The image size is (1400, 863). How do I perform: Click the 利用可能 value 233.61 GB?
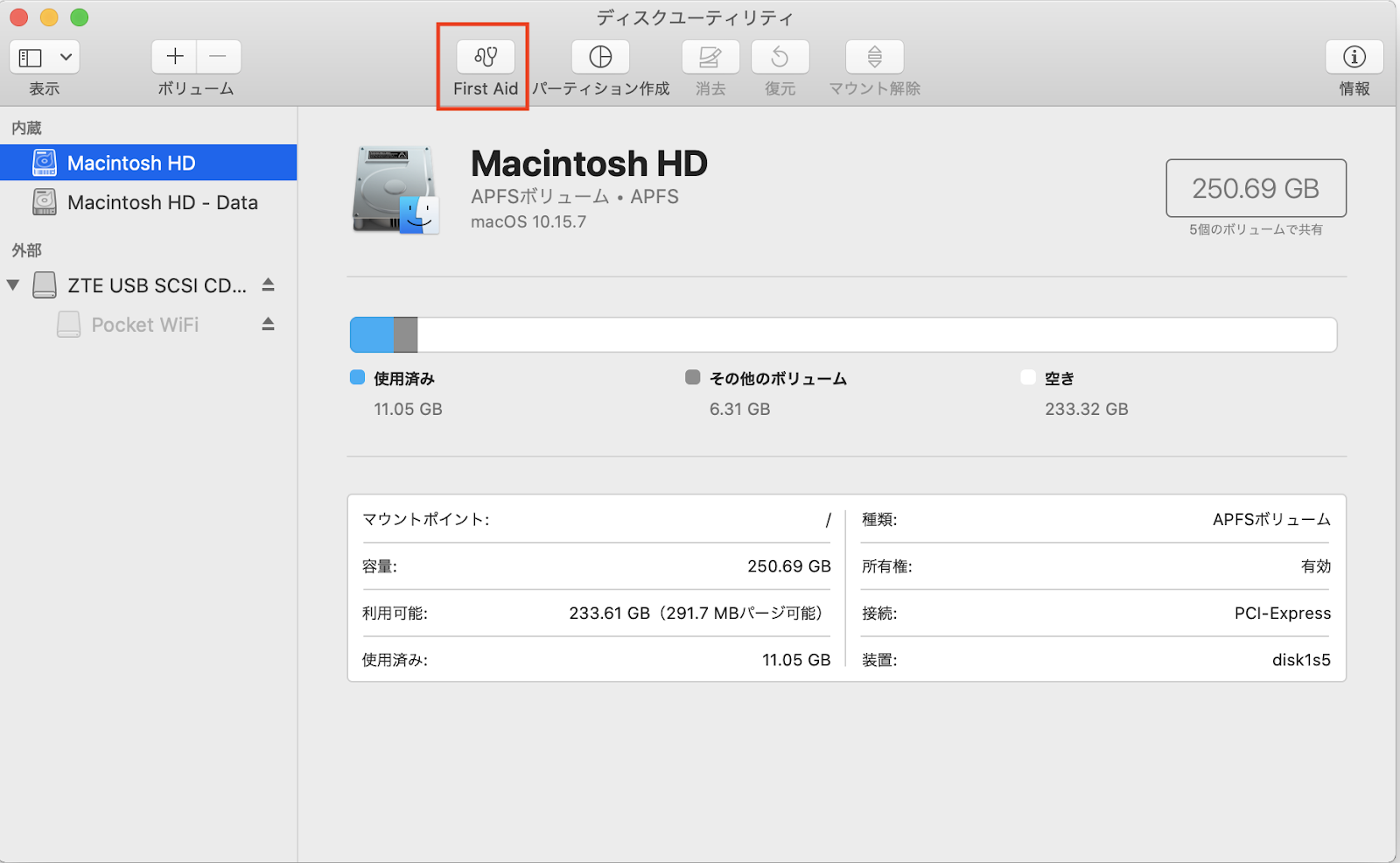click(x=698, y=613)
